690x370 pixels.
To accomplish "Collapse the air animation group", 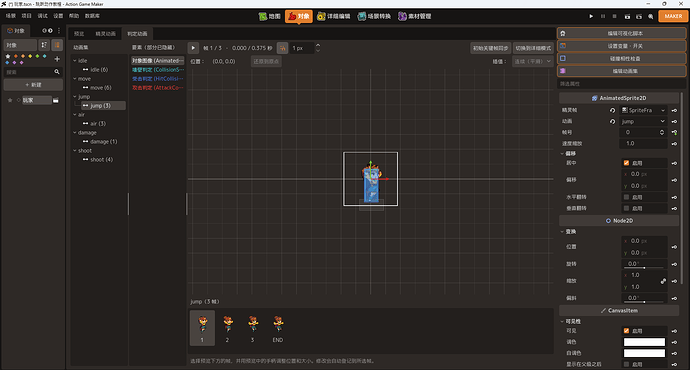I will pos(75,115).
